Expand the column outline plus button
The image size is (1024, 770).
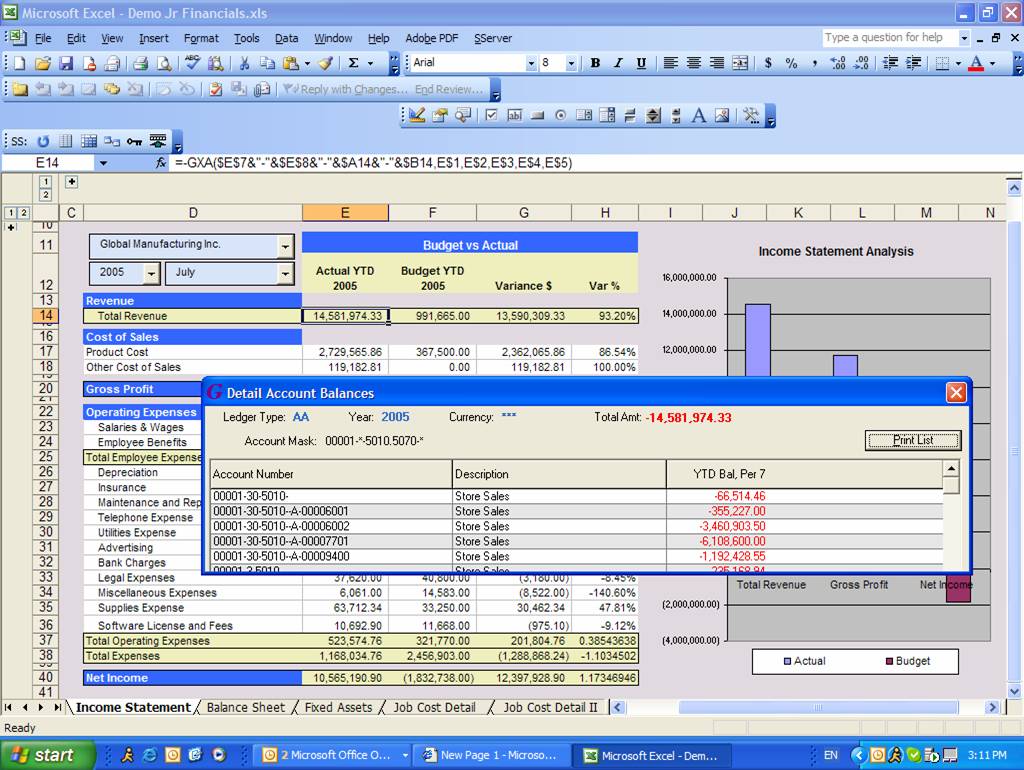click(x=71, y=182)
